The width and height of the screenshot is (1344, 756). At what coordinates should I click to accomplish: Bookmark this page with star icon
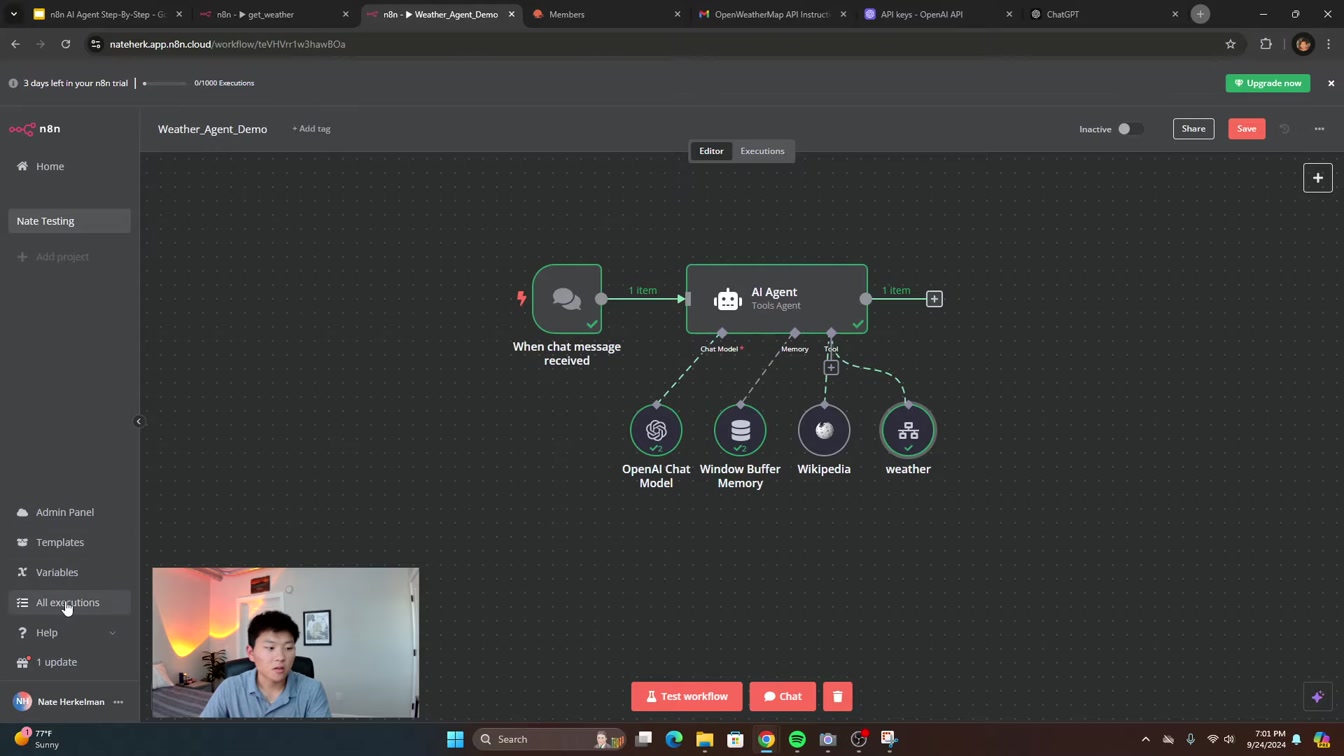point(1230,44)
